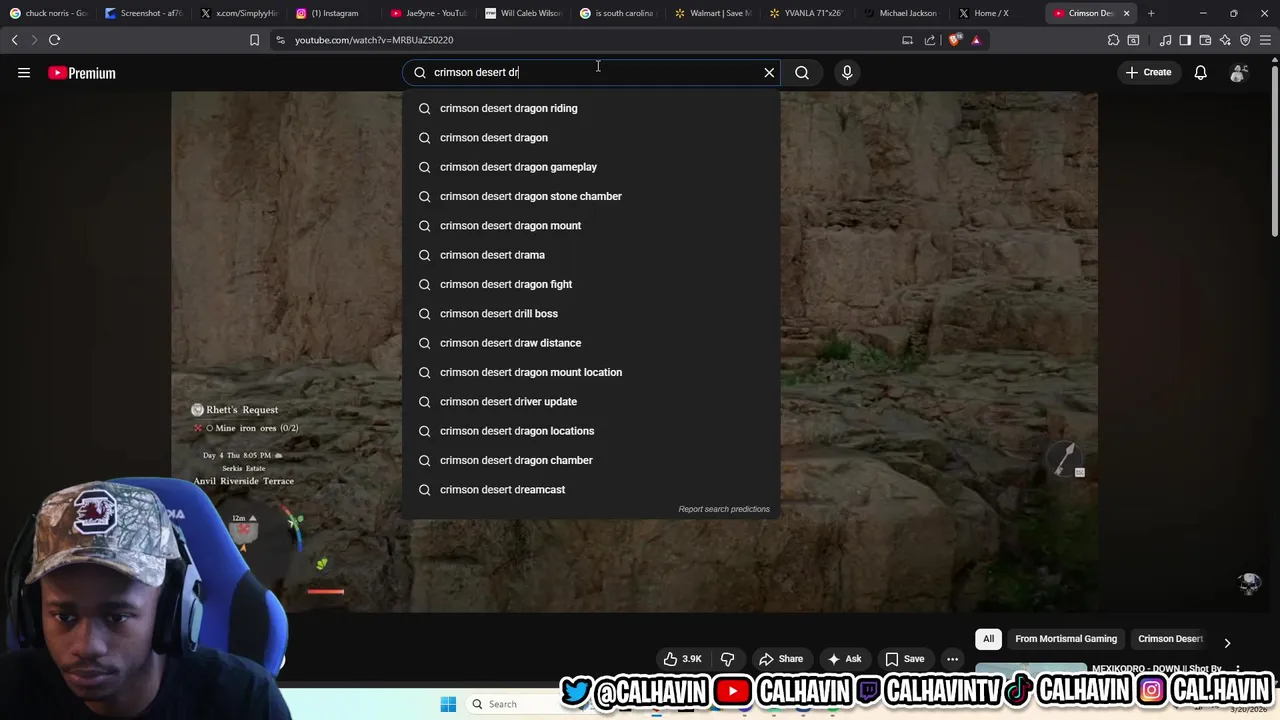Open the playlist music note icon
The width and height of the screenshot is (1280, 720).
pos(1165,40)
